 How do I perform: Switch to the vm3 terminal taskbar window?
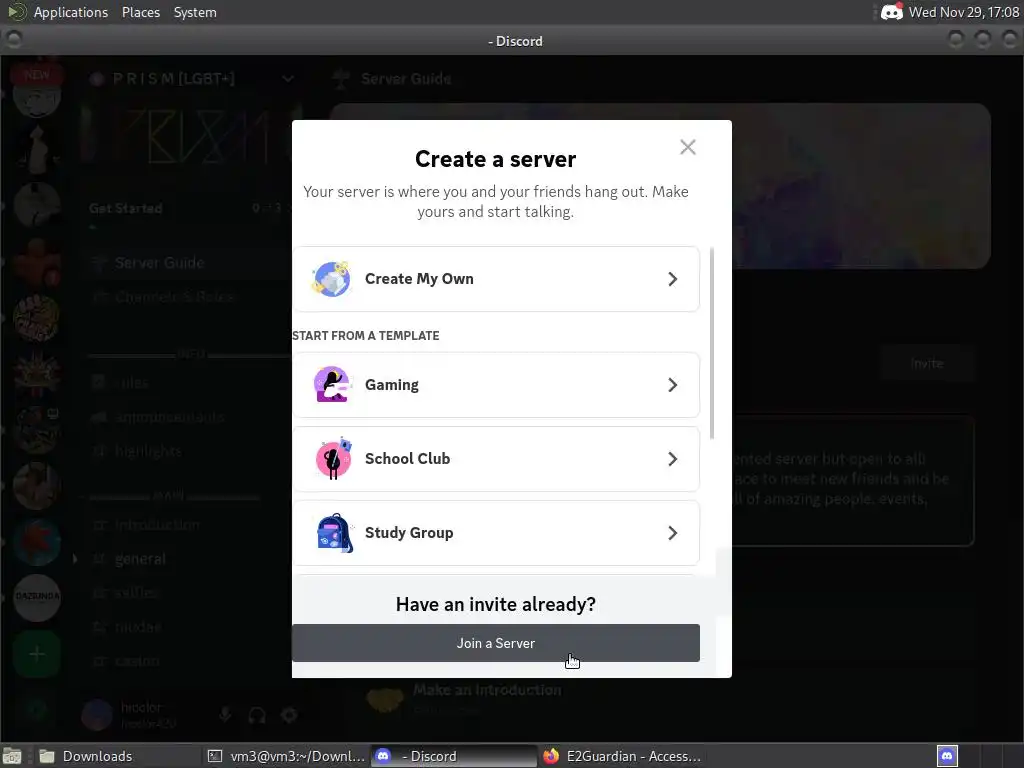click(286, 756)
